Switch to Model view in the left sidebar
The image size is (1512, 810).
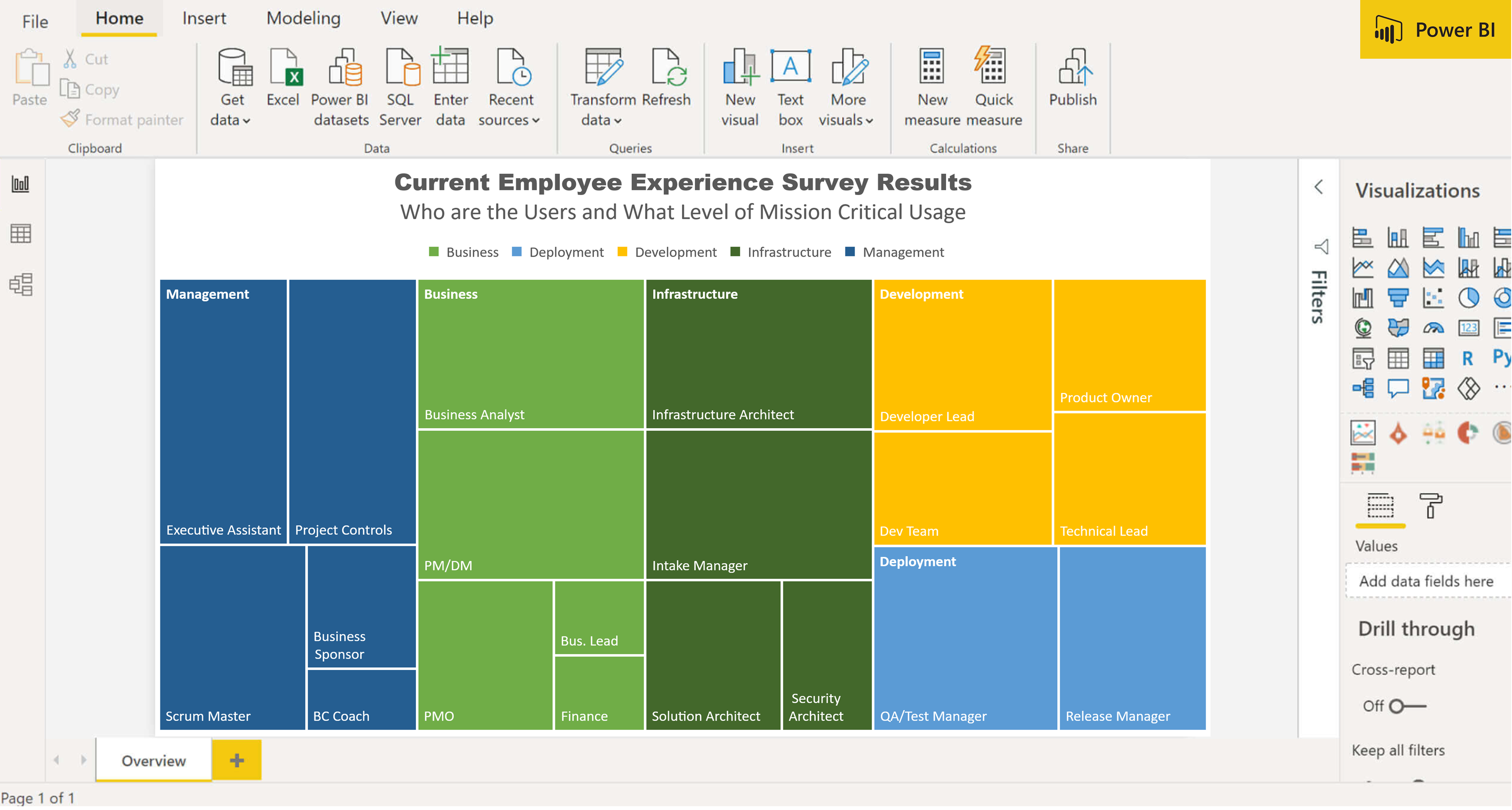pos(21,284)
